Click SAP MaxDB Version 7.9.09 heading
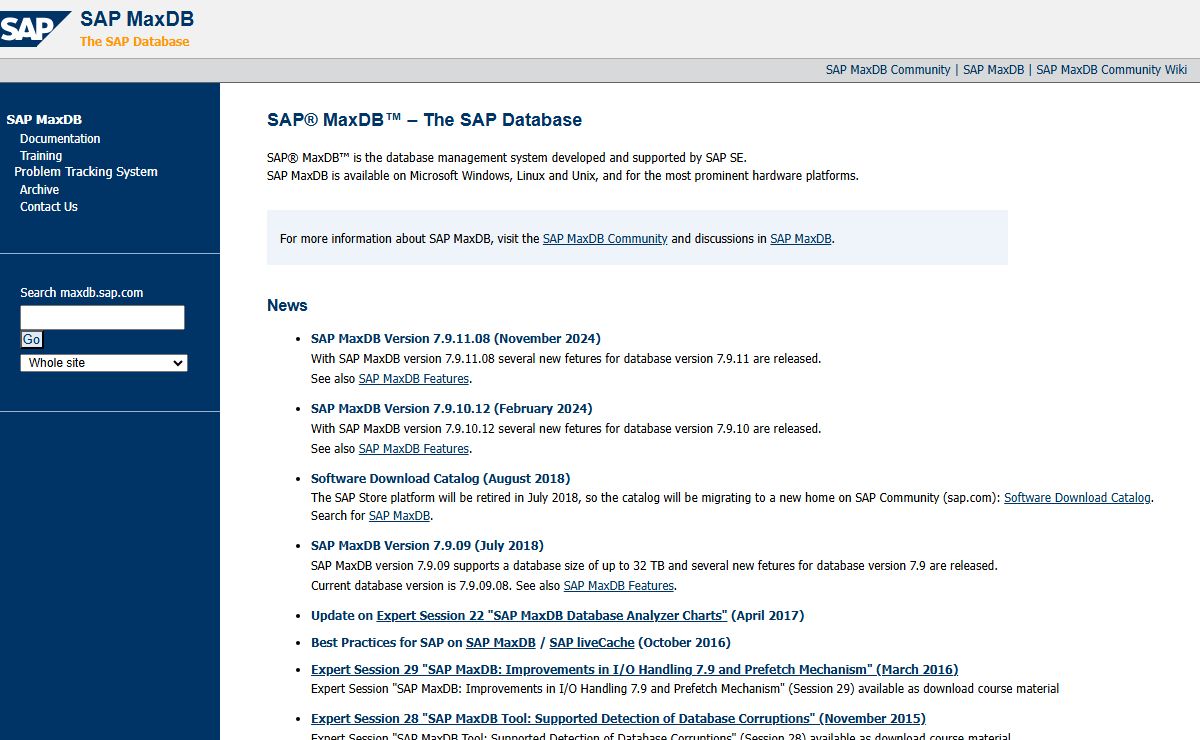This screenshot has width=1200, height=740. 428,546
